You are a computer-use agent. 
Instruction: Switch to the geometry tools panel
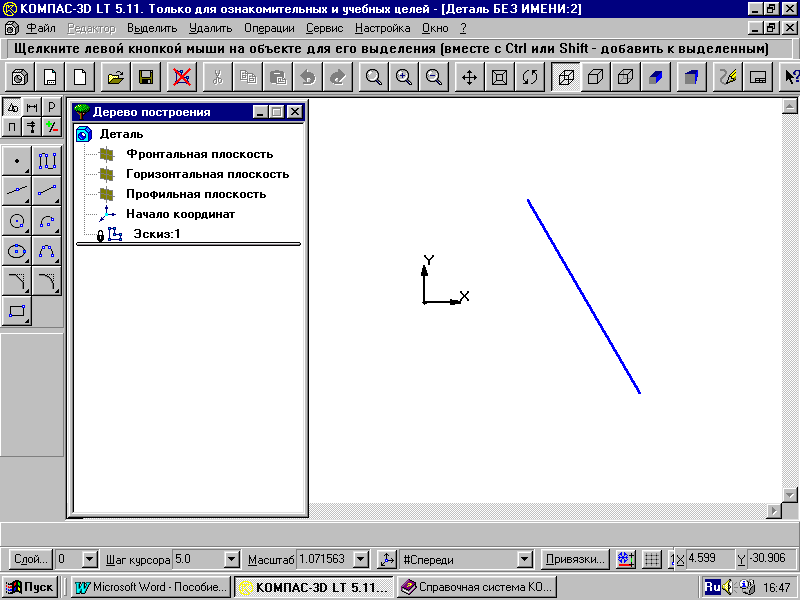point(12,107)
